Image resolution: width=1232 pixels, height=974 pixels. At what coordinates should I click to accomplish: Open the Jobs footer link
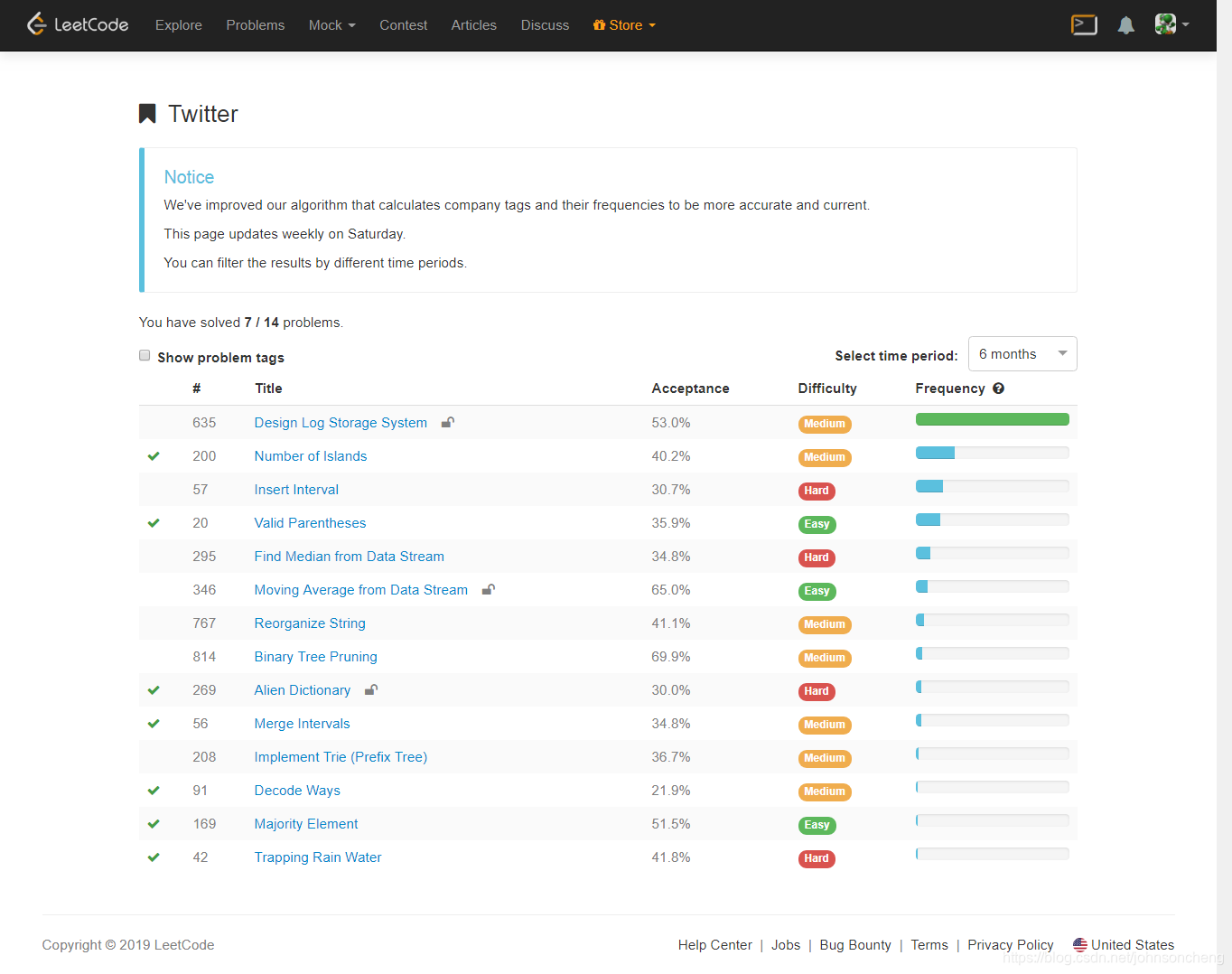click(786, 945)
